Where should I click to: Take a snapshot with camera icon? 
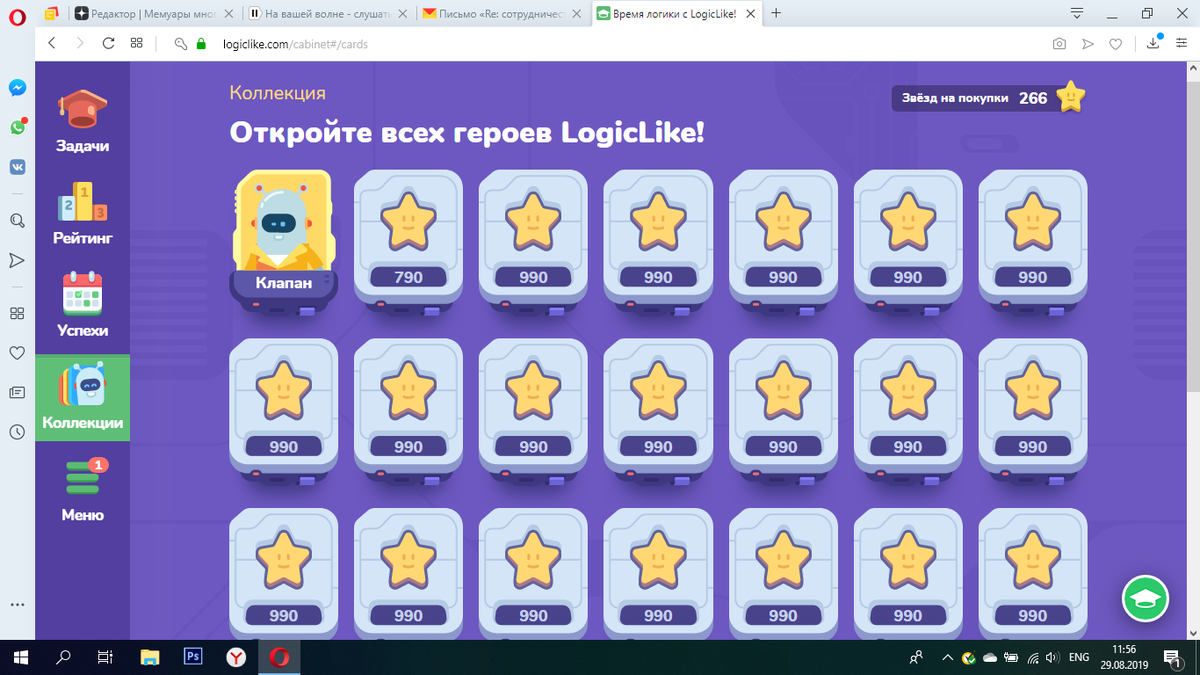[1059, 44]
